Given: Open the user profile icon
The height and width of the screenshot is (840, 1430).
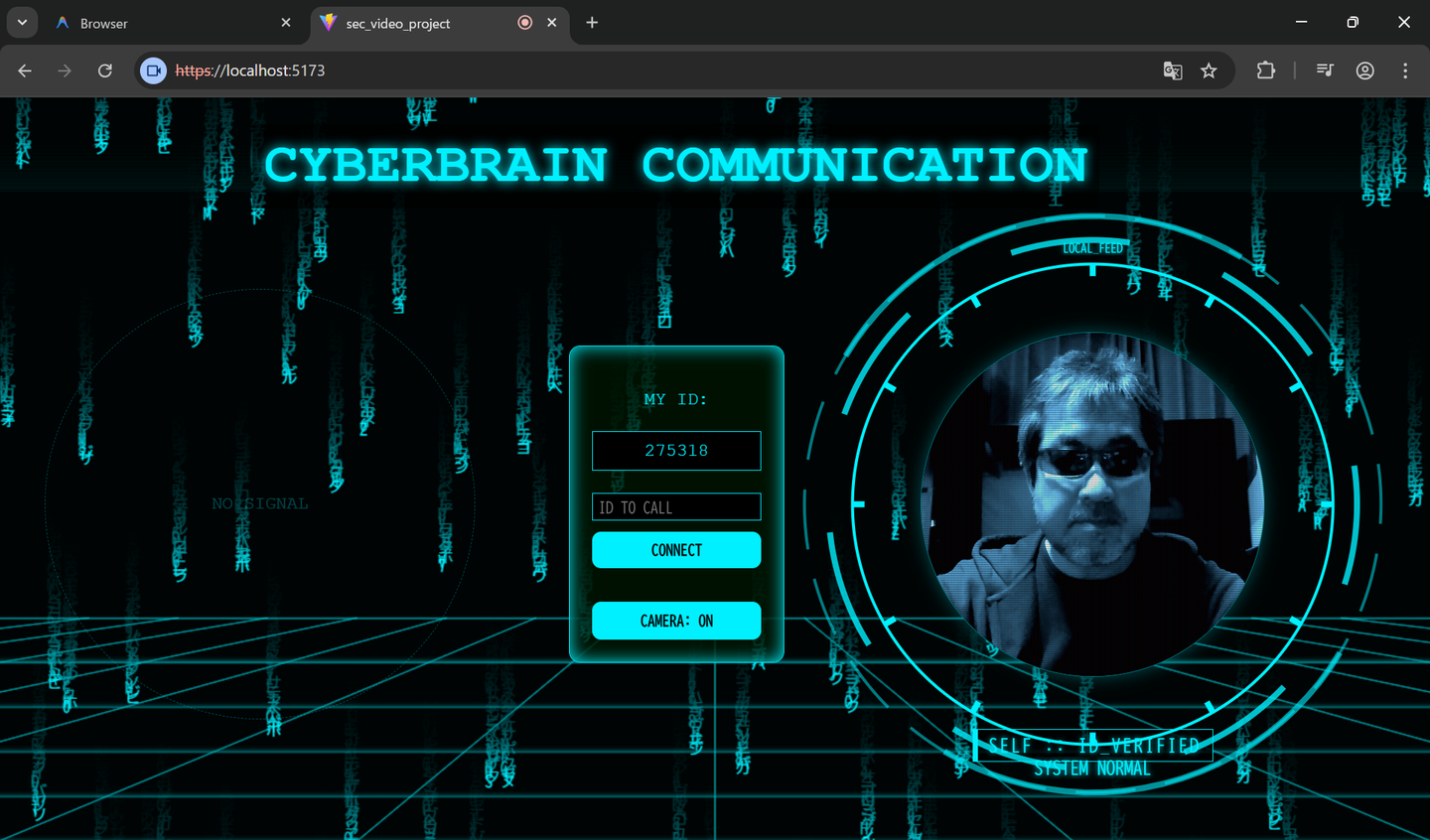Looking at the screenshot, I should [1365, 70].
